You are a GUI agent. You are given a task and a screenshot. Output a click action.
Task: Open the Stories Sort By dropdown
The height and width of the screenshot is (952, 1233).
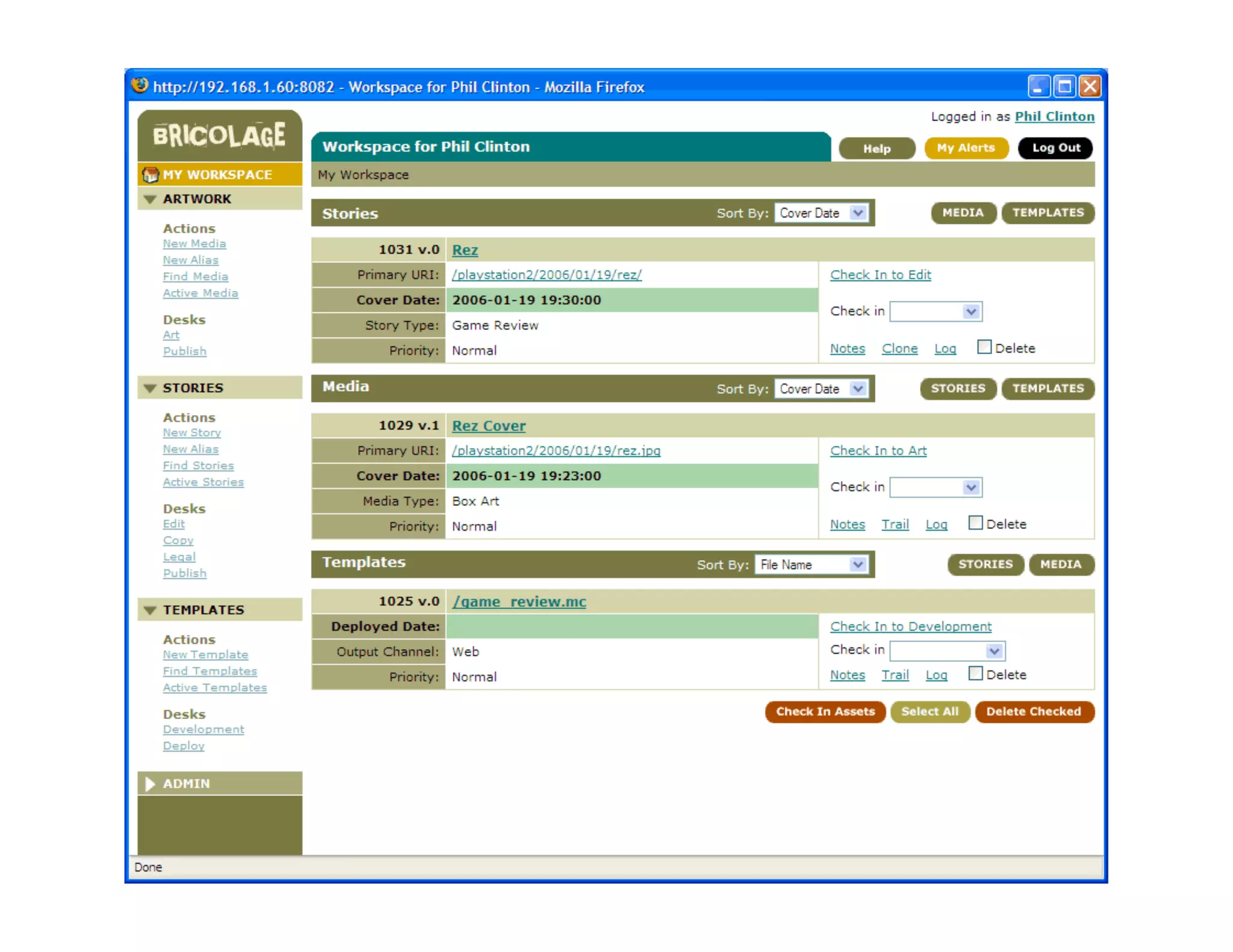[x=821, y=213]
